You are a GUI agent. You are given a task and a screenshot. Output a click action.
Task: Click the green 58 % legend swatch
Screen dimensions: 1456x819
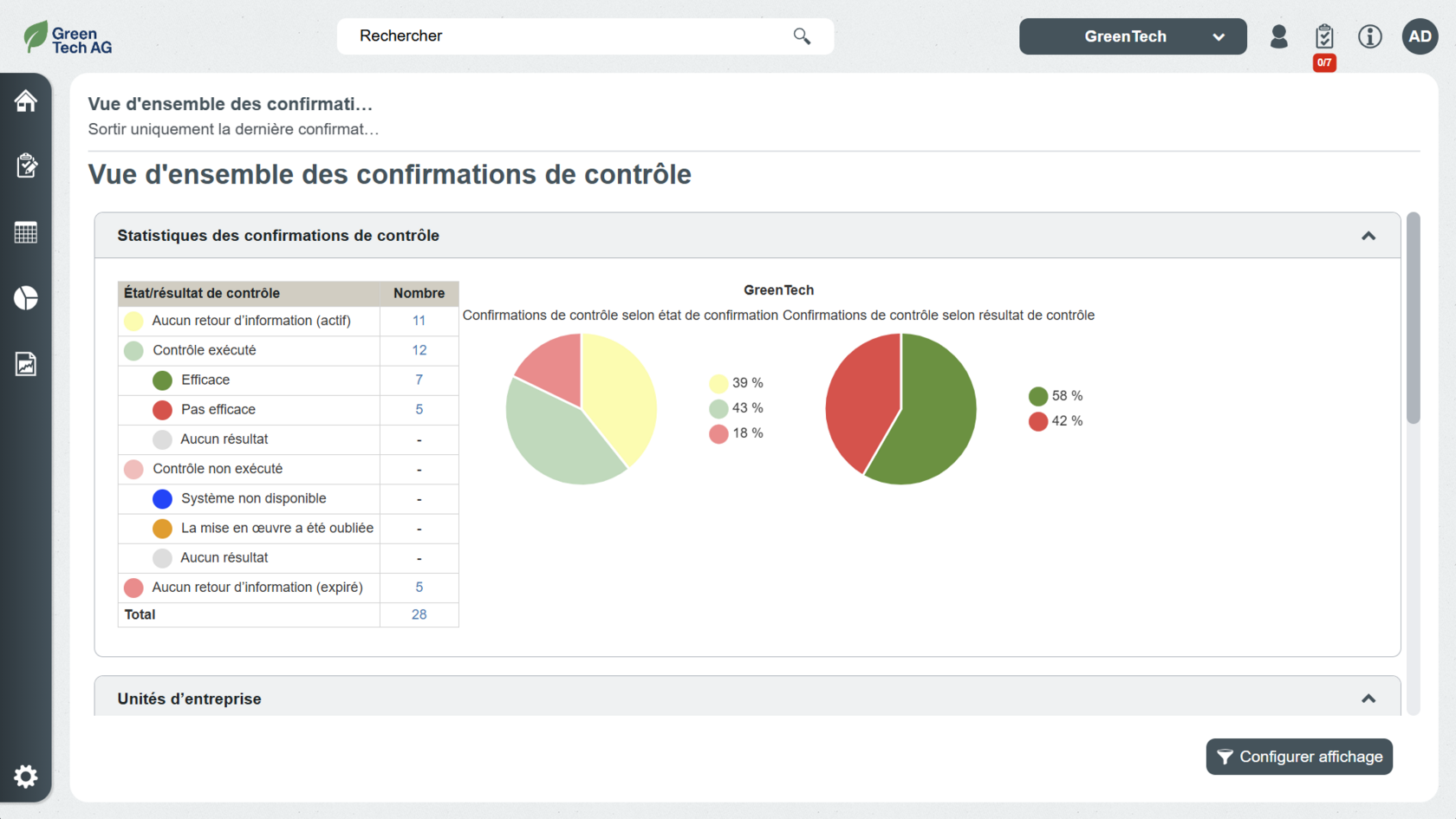pos(1037,396)
